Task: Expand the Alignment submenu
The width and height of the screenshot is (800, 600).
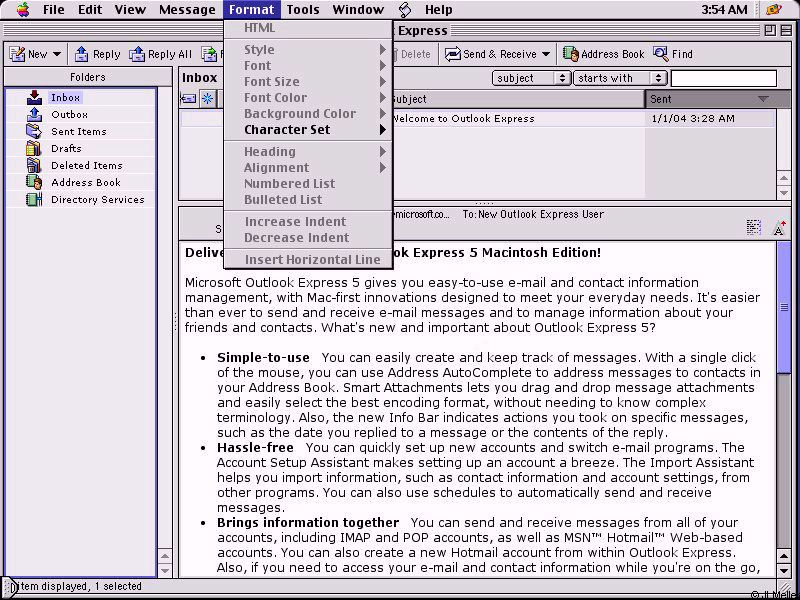Action: [x=308, y=167]
